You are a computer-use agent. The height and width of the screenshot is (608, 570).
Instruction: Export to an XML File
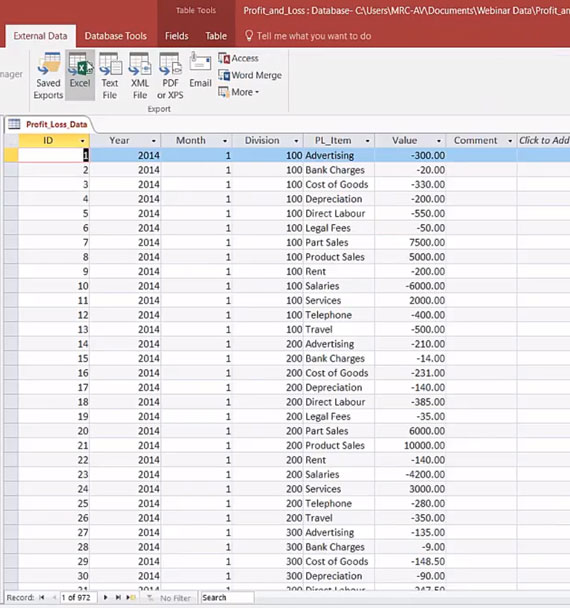pos(140,76)
